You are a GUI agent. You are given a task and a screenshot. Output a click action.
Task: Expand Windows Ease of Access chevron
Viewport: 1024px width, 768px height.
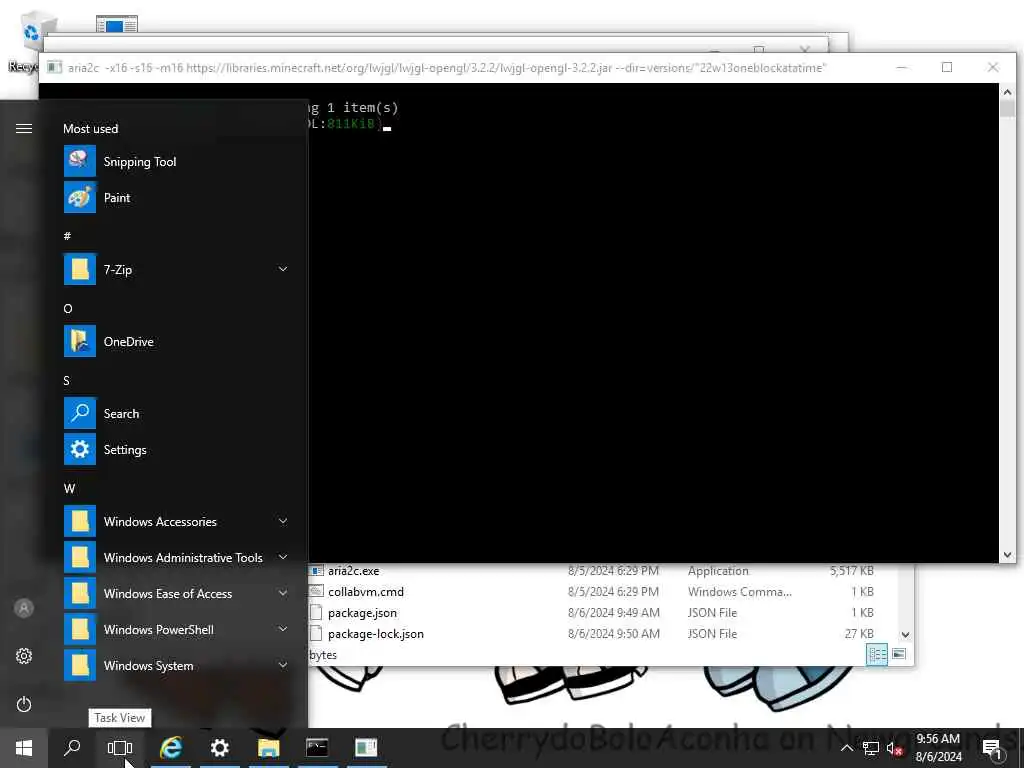[283, 593]
